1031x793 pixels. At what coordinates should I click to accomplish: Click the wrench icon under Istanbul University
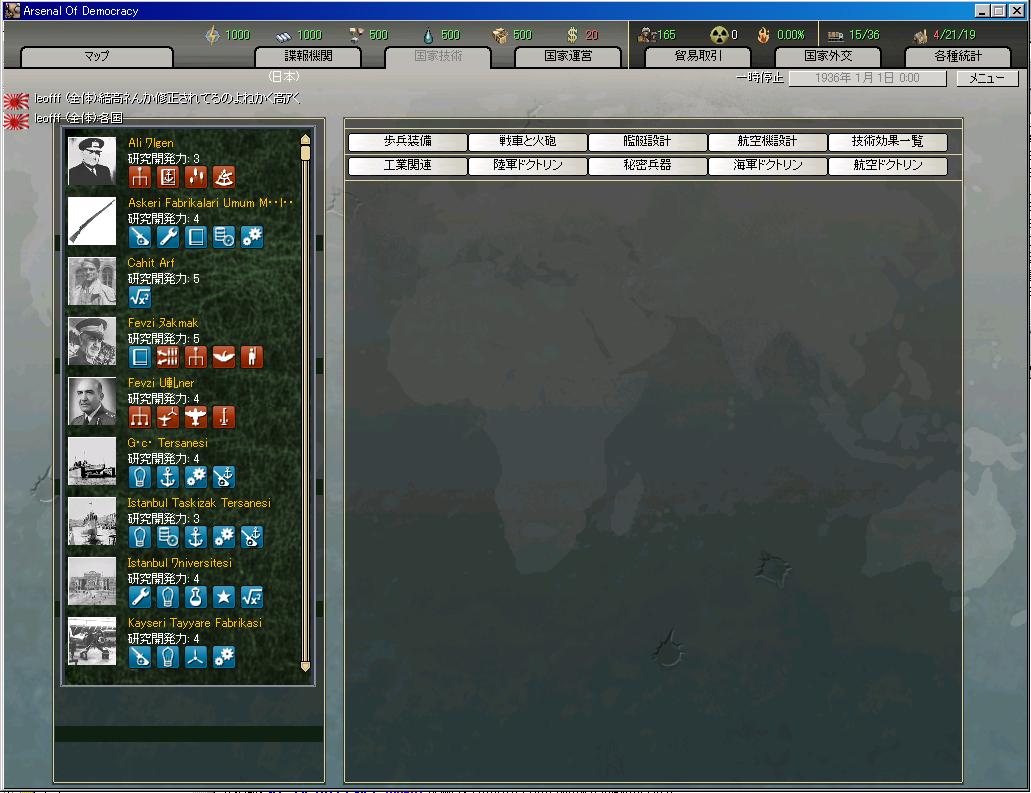coord(139,596)
